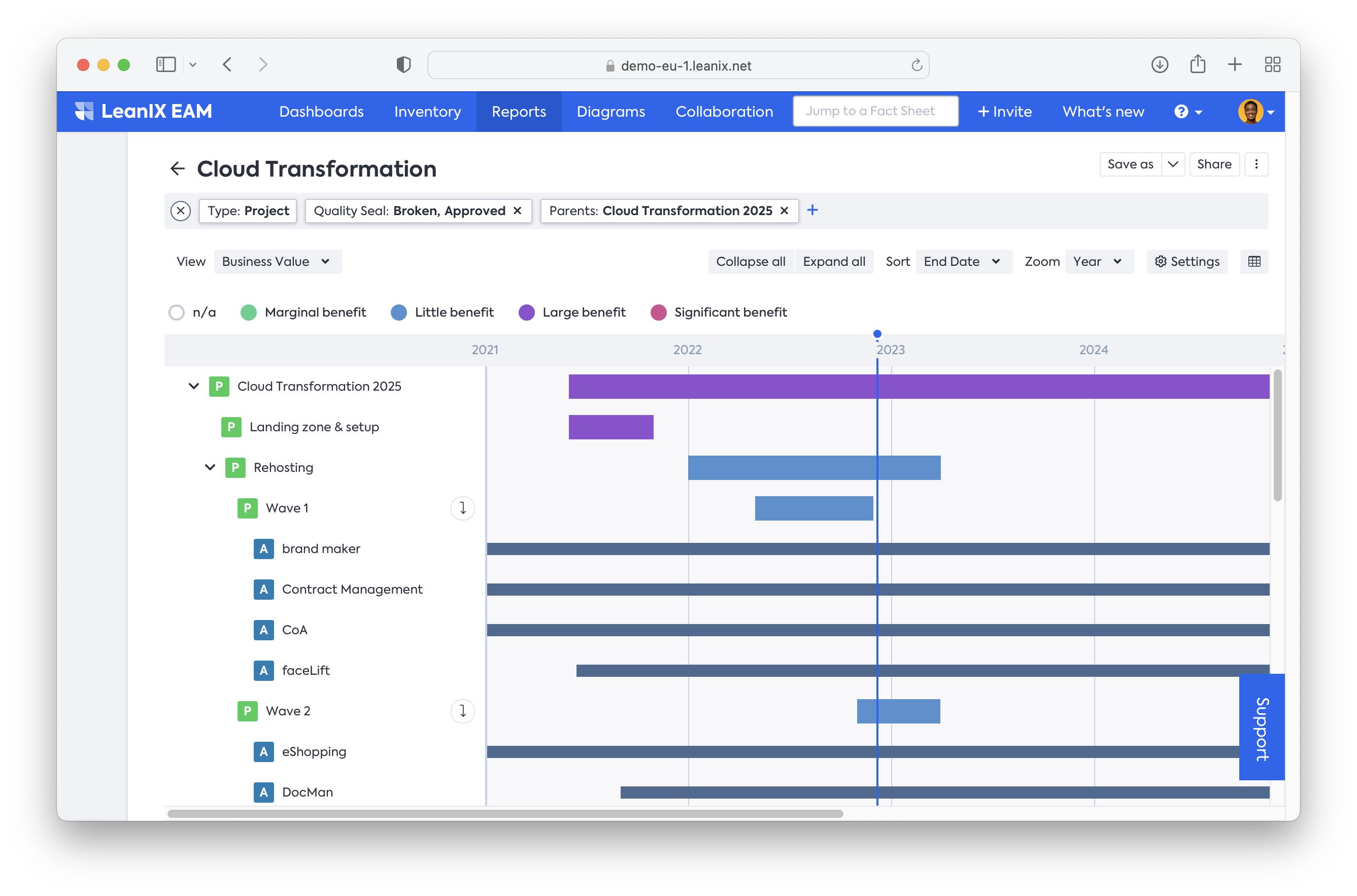Viewport: 1357px width, 896px height.
Task: Open the Inventory tab
Action: pos(427,112)
